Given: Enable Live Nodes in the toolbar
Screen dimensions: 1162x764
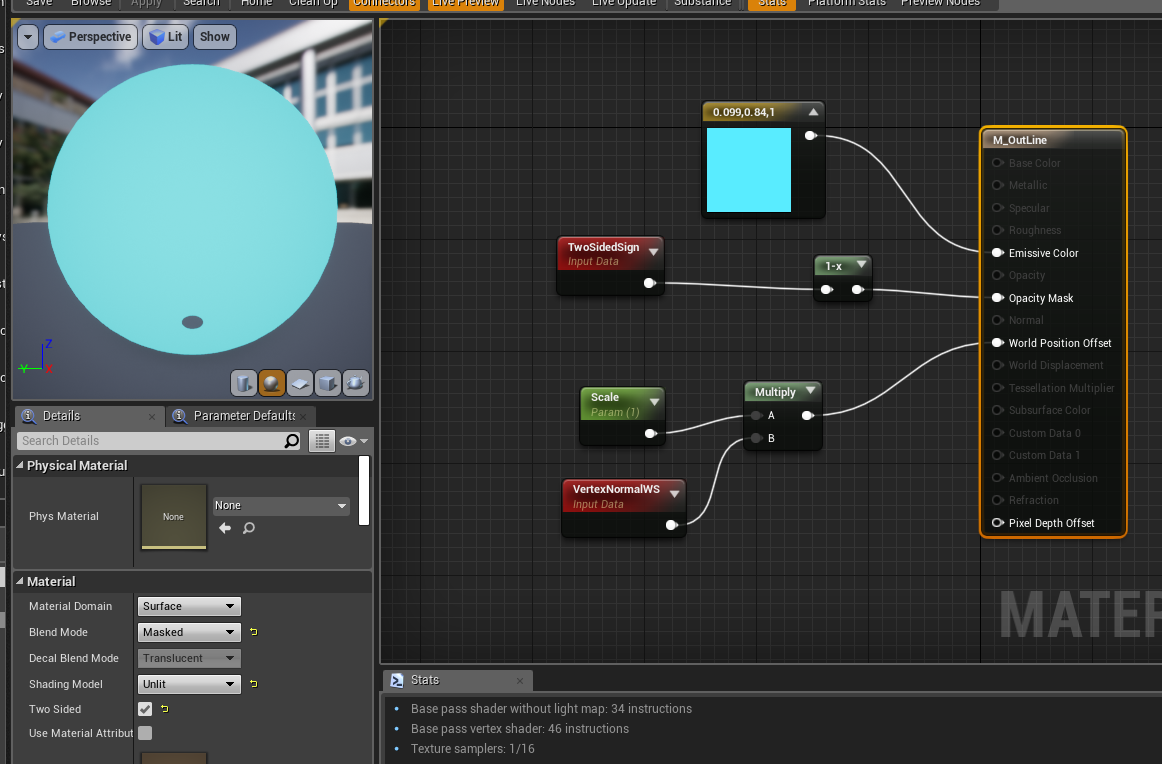Looking at the screenshot, I should [x=545, y=4].
